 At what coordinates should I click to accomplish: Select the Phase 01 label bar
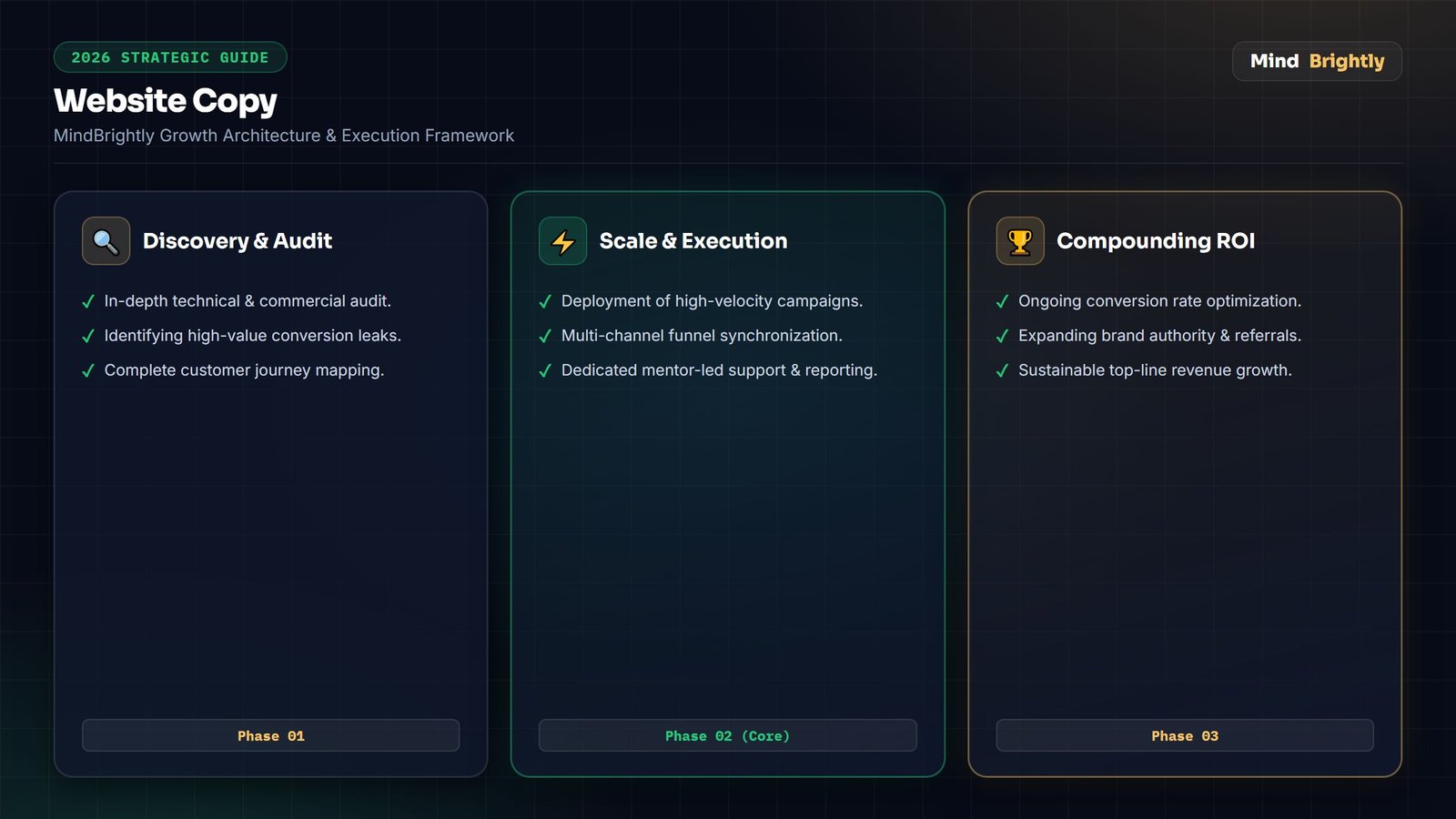(x=270, y=735)
